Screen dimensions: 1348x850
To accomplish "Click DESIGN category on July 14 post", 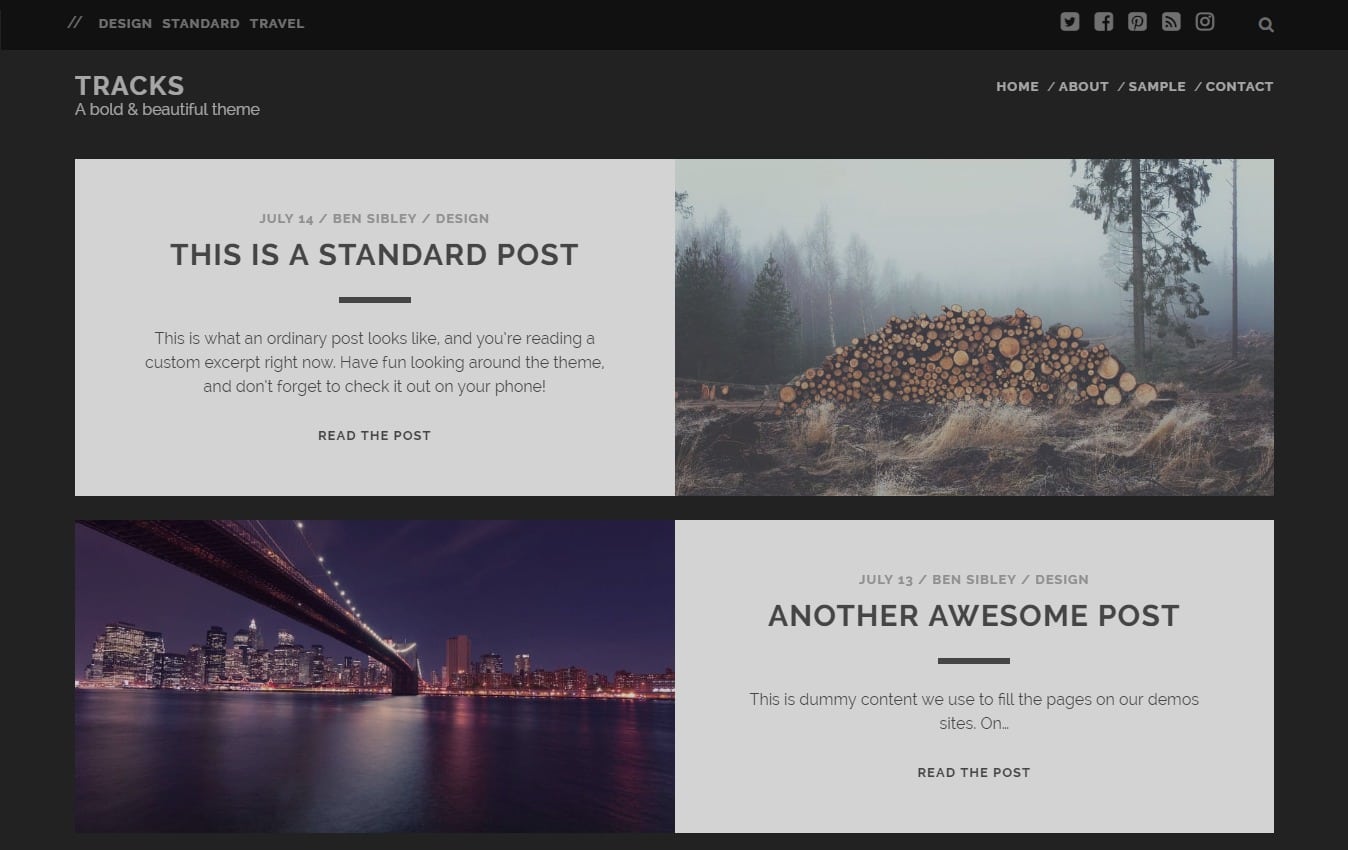I will click(462, 218).
